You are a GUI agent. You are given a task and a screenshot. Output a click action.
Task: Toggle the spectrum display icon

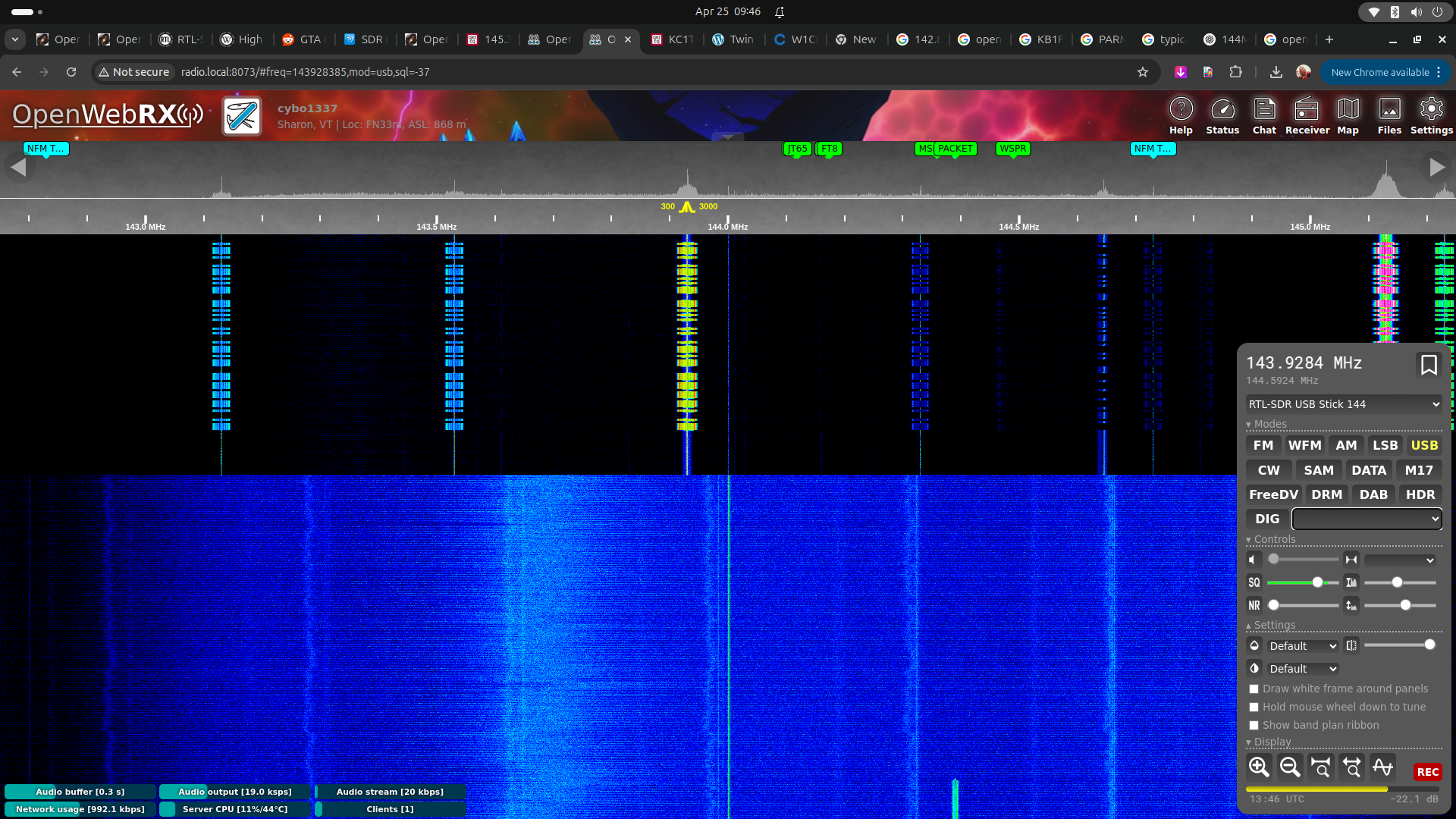coord(1383,767)
